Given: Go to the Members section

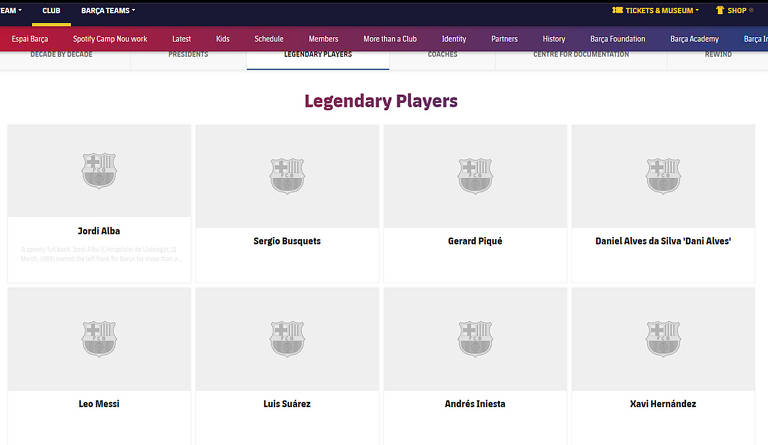Looking at the screenshot, I should (323, 39).
